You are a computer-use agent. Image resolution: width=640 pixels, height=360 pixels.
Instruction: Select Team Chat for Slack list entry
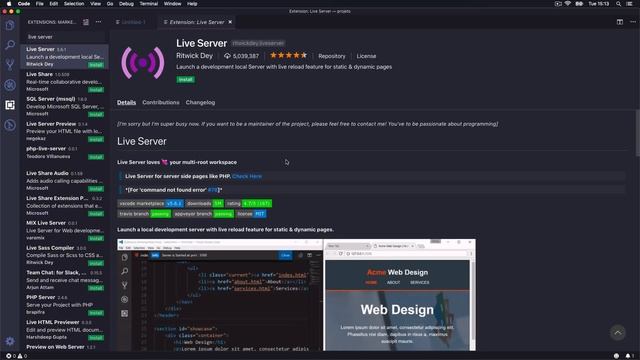click(x=64, y=280)
